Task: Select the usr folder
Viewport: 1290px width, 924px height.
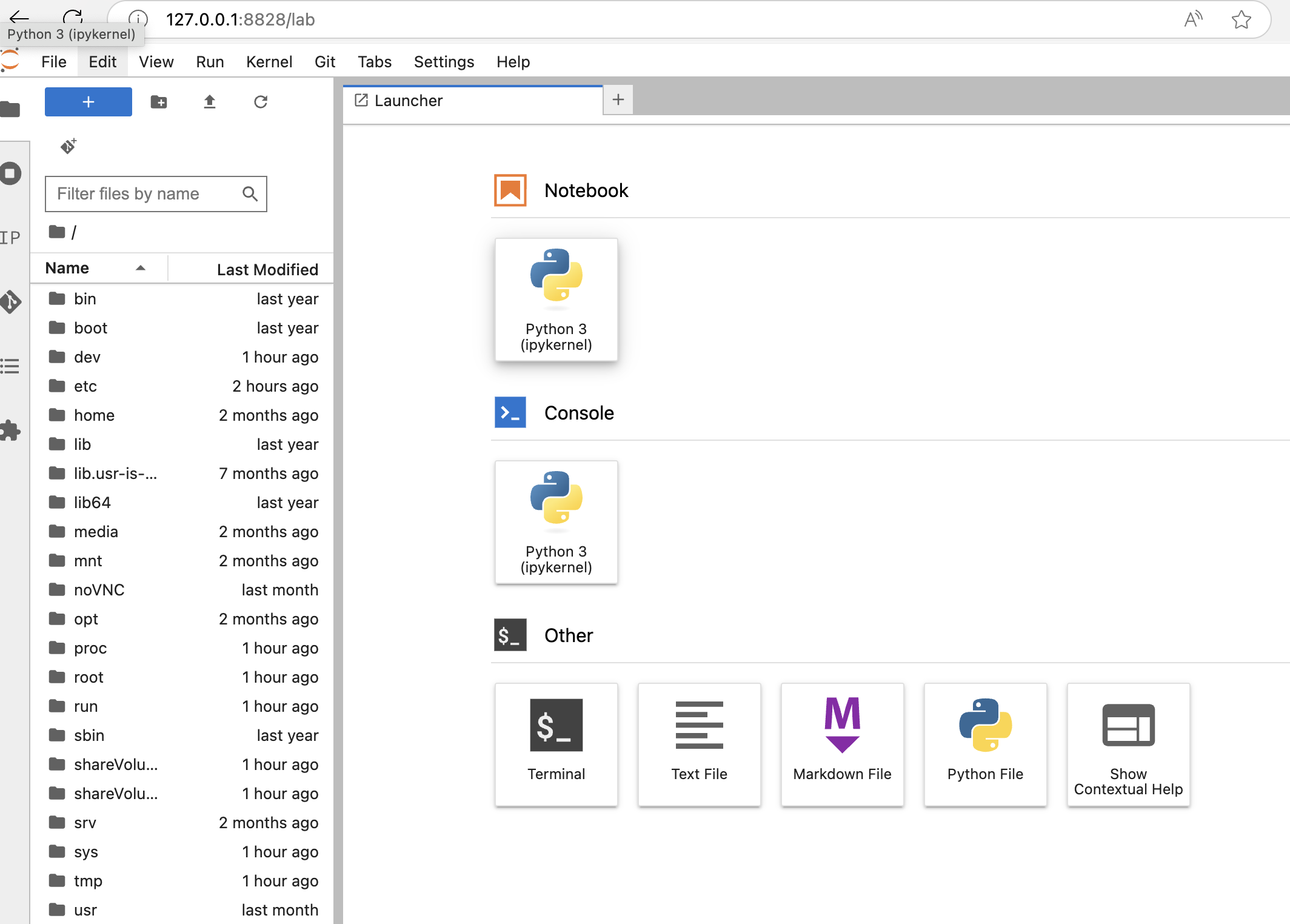Action: point(182,910)
